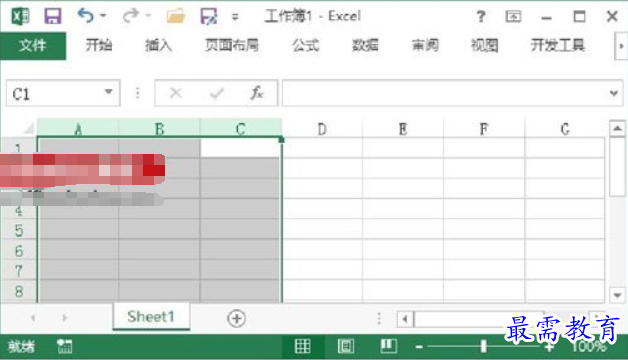Add a new sheet with plus button

click(x=236, y=318)
